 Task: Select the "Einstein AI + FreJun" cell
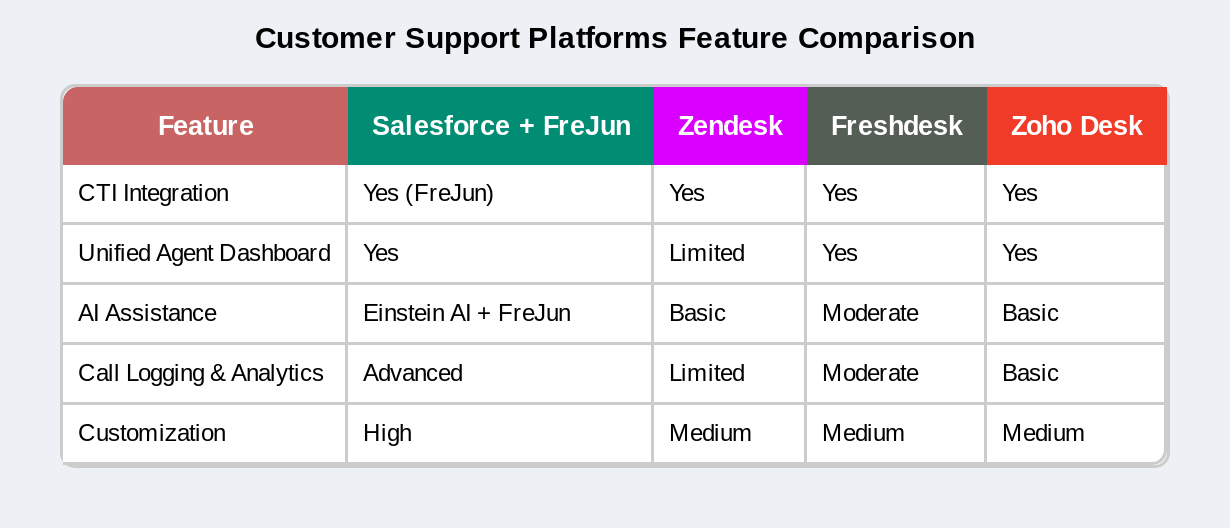(467, 313)
